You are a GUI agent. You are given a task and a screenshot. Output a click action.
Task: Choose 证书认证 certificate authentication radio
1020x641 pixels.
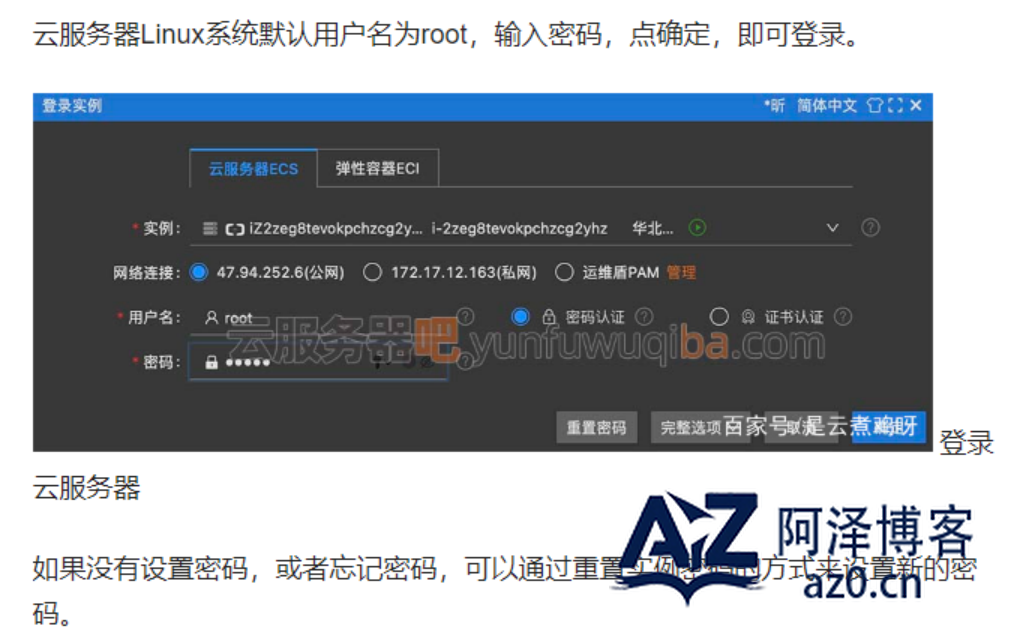click(719, 317)
